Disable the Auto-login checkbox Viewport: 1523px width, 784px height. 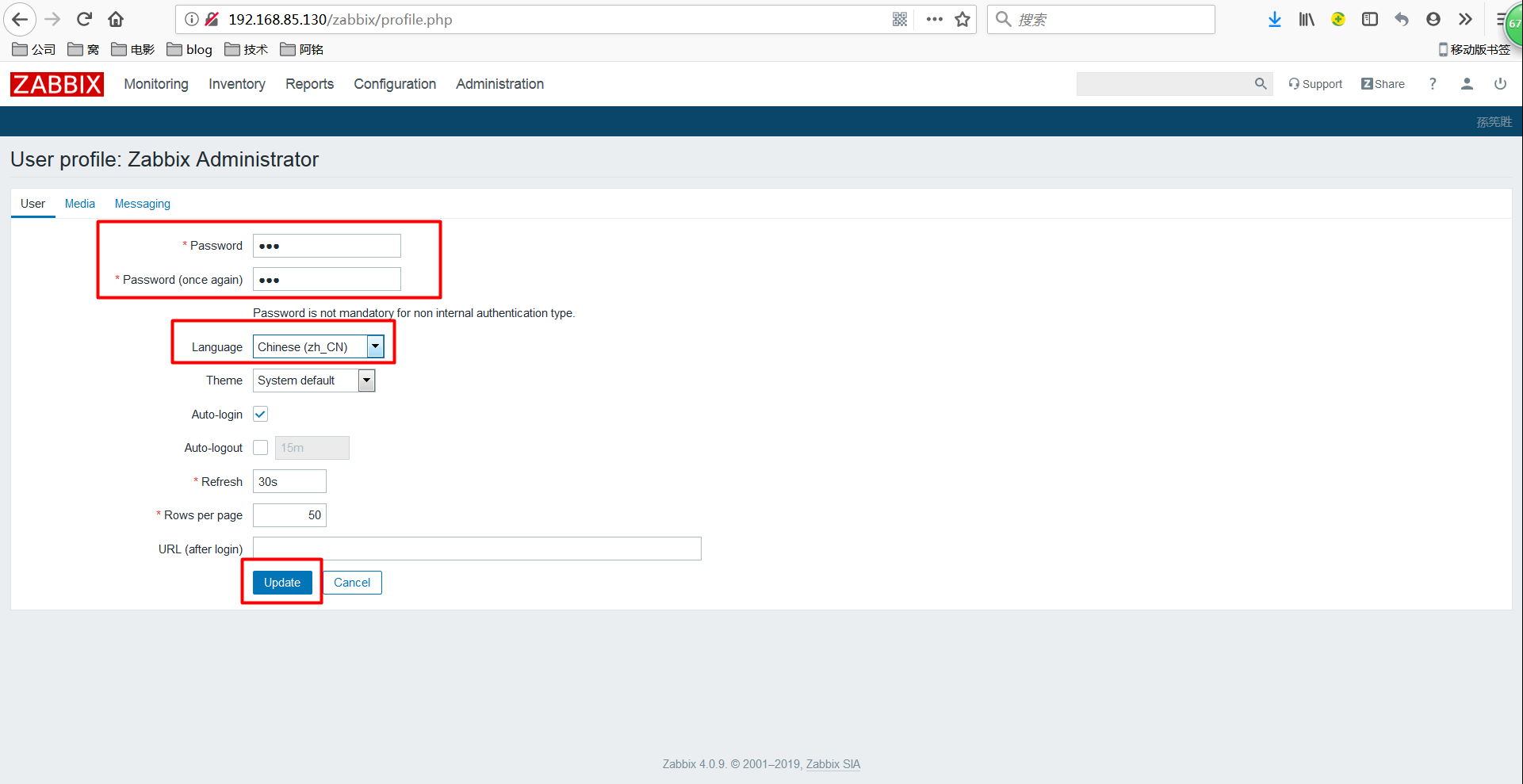pyautogui.click(x=260, y=413)
